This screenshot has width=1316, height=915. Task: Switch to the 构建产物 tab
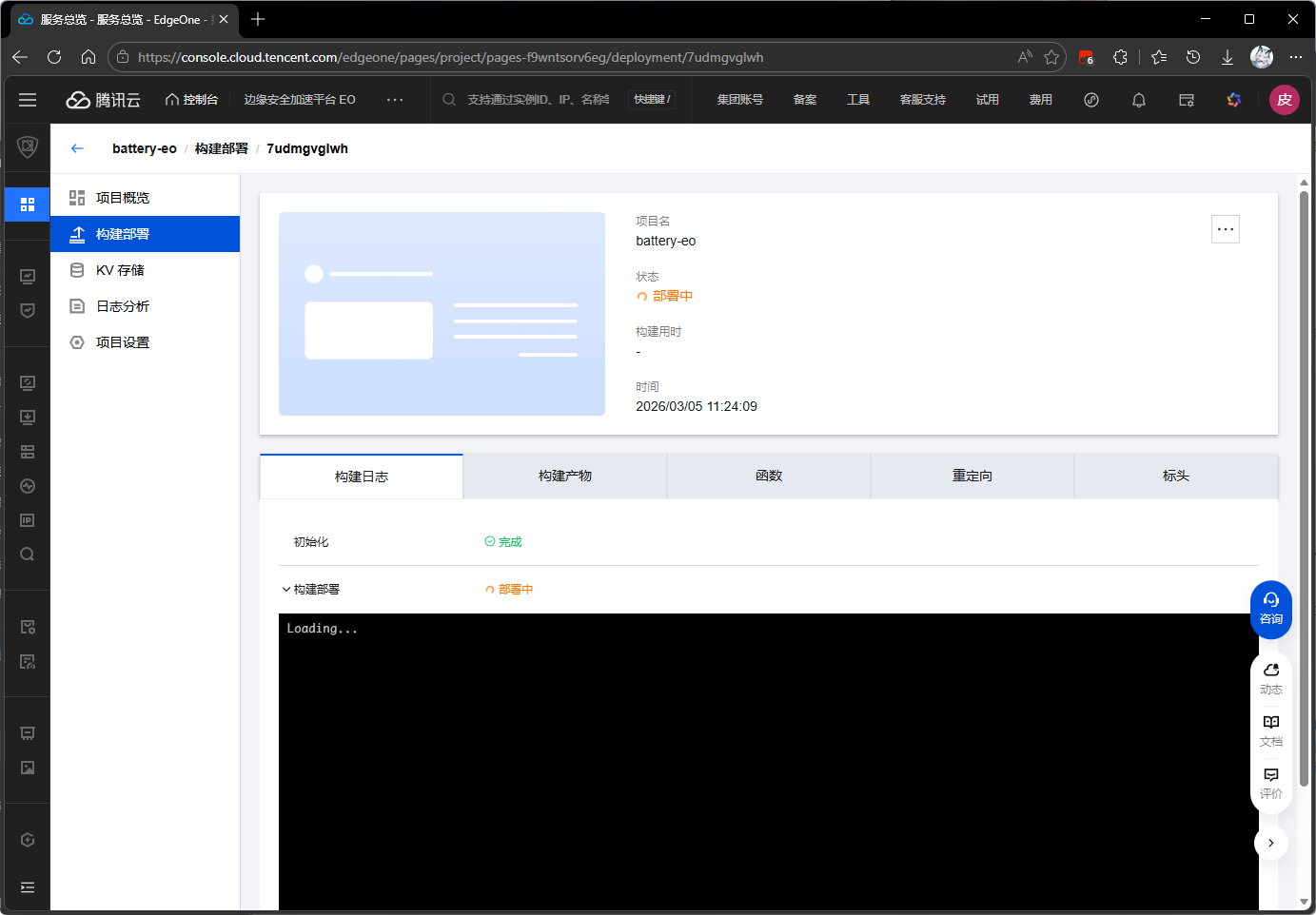[x=565, y=476]
